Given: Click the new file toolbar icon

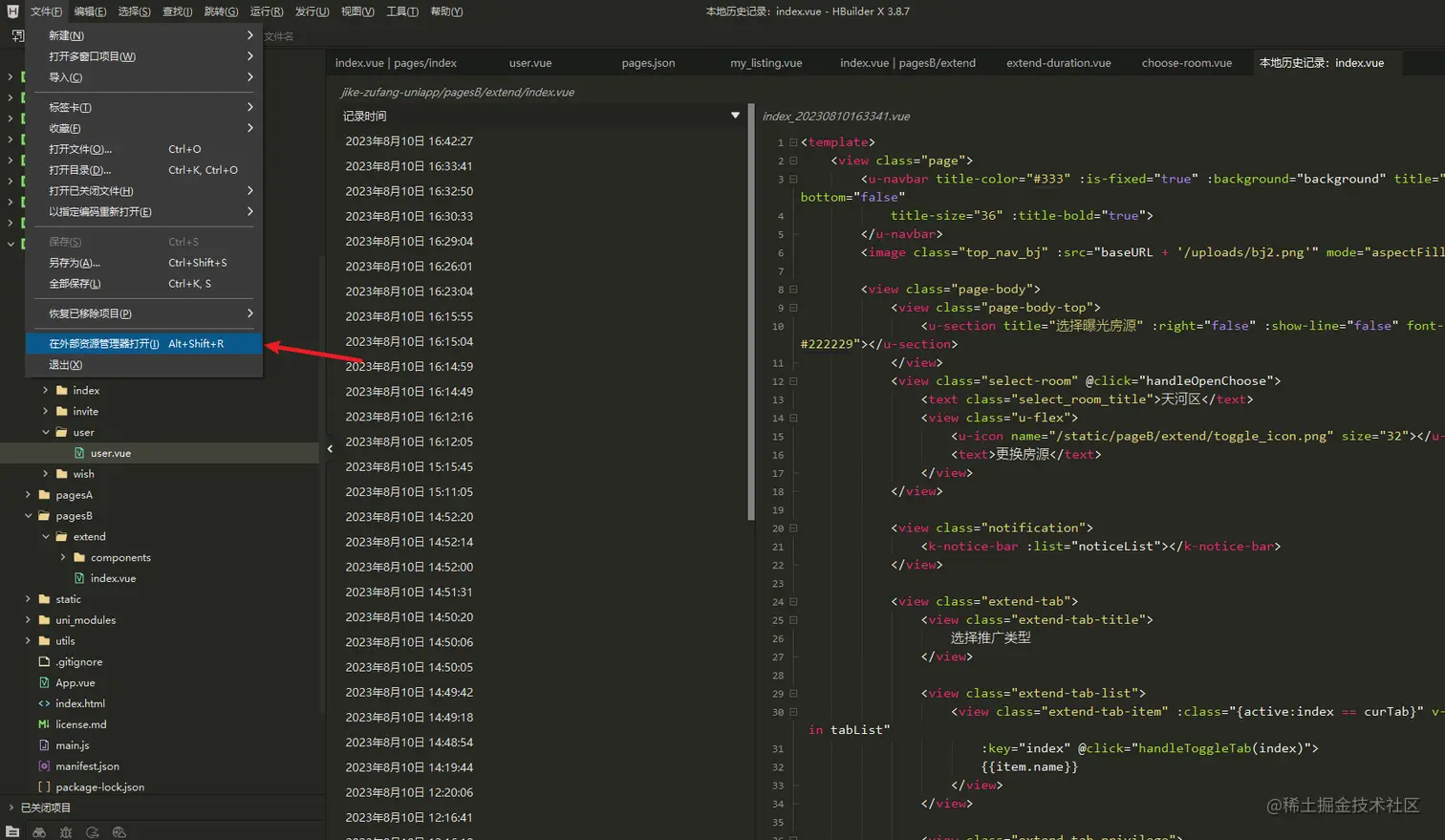Looking at the screenshot, I should [17, 35].
